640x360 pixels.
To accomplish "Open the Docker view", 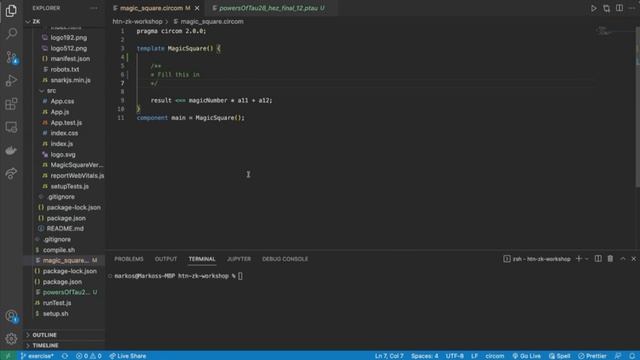I will 11,150.
